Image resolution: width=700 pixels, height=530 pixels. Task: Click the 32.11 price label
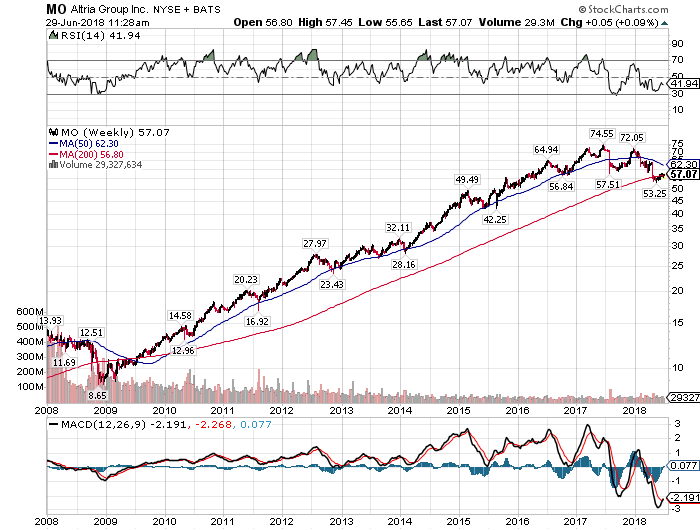(x=398, y=227)
